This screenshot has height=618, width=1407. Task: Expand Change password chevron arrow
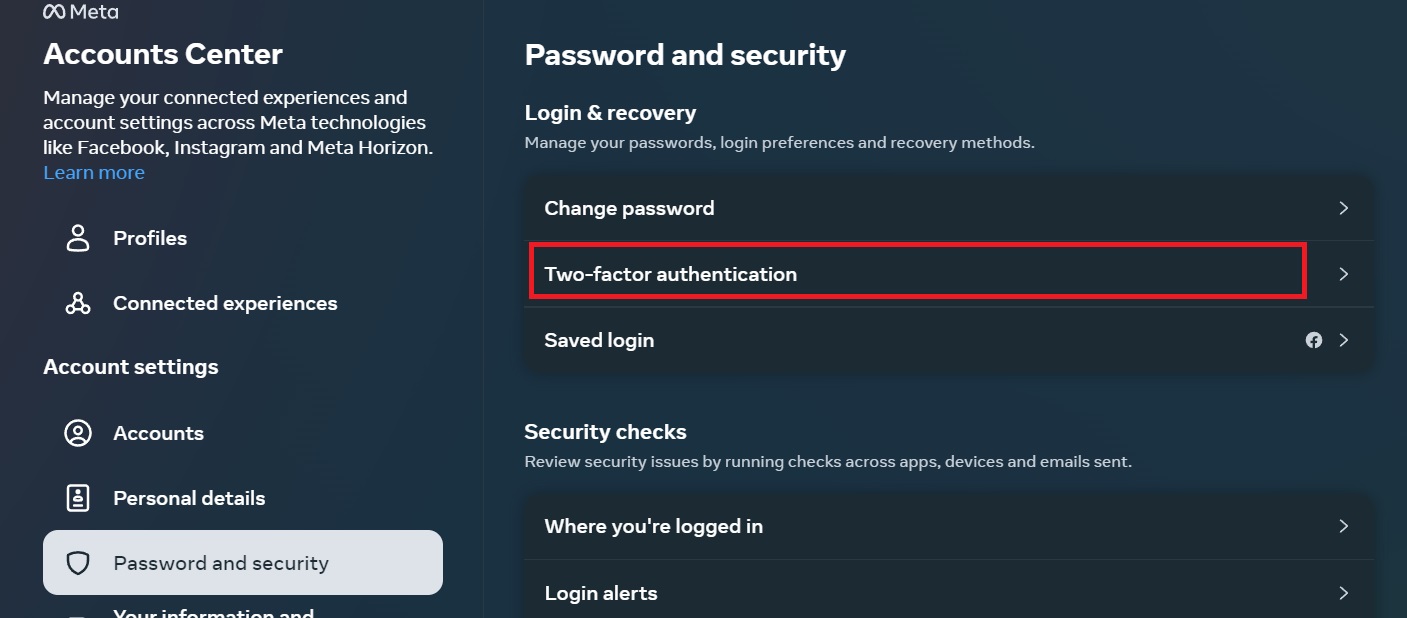1344,208
